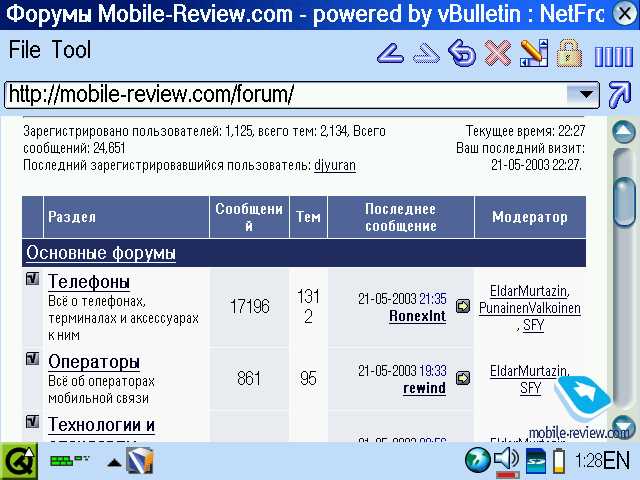Open the Телефоны forum
The height and width of the screenshot is (480, 640).
[89, 282]
